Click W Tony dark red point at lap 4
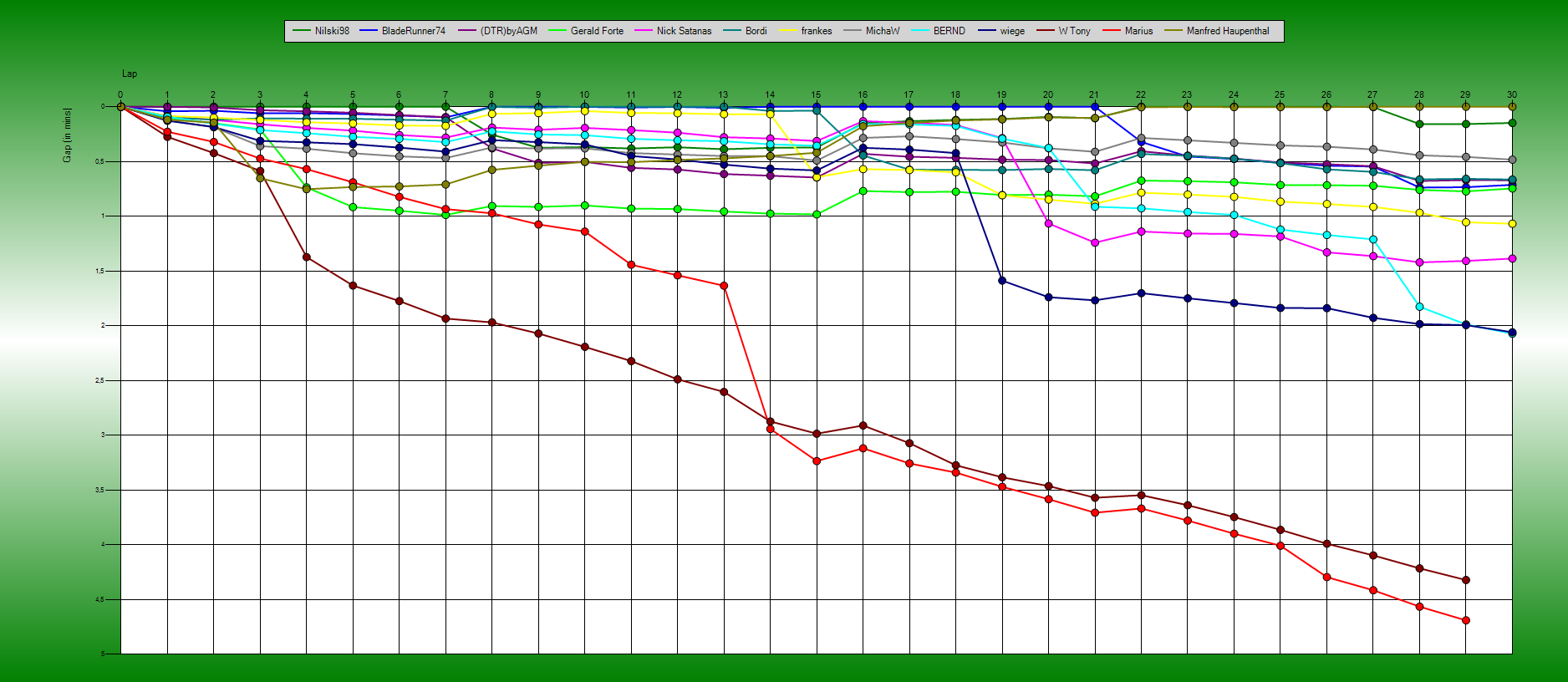Viewport: 1568px width, 682px height. coord(307,257)
